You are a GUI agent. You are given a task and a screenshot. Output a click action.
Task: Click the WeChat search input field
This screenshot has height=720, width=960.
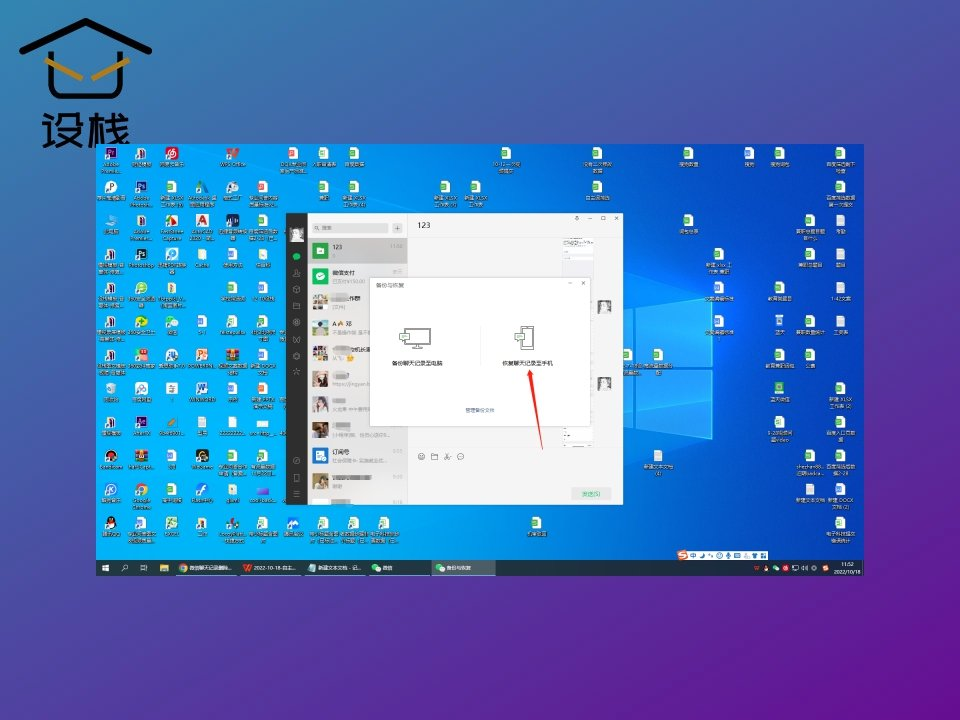pos(350,228)
